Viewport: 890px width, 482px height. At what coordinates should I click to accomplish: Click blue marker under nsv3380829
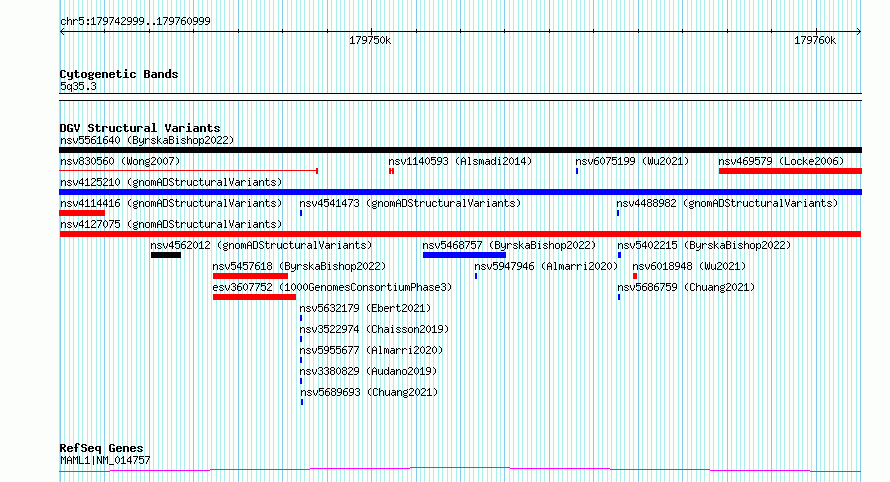[x=301, y=381]
